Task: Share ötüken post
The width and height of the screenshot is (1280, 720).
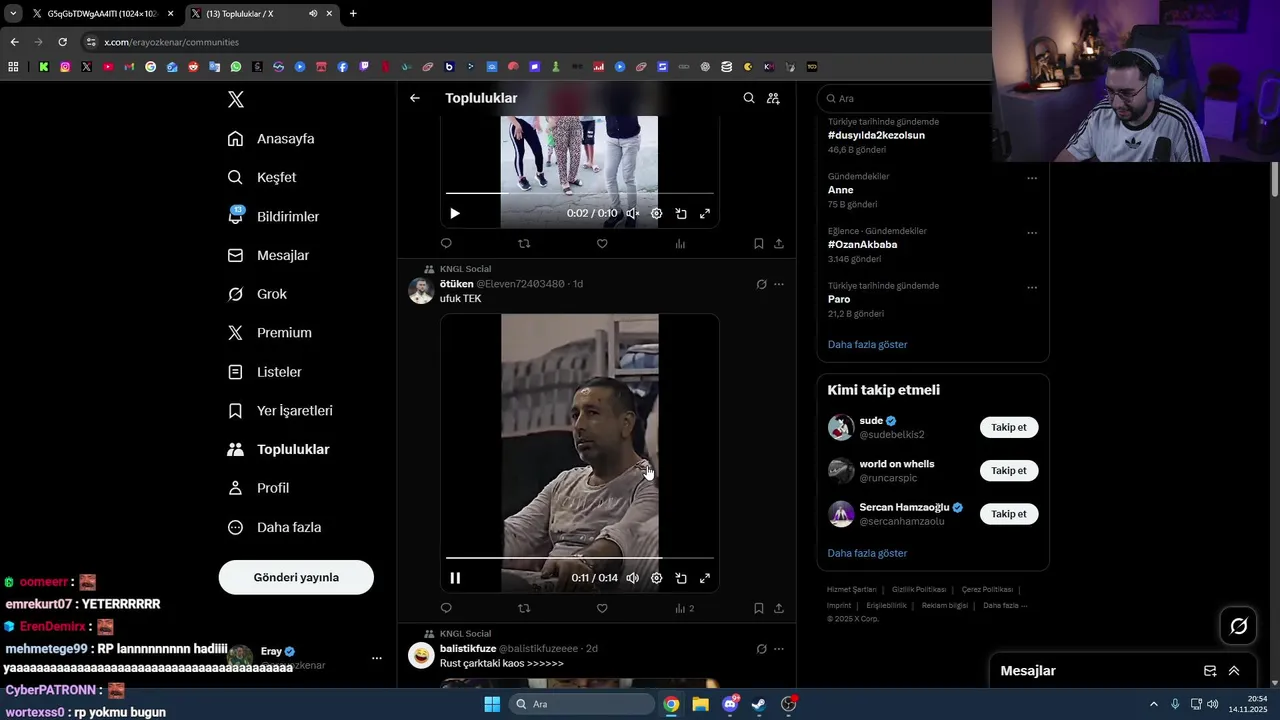Action: [x=779, y=608]
